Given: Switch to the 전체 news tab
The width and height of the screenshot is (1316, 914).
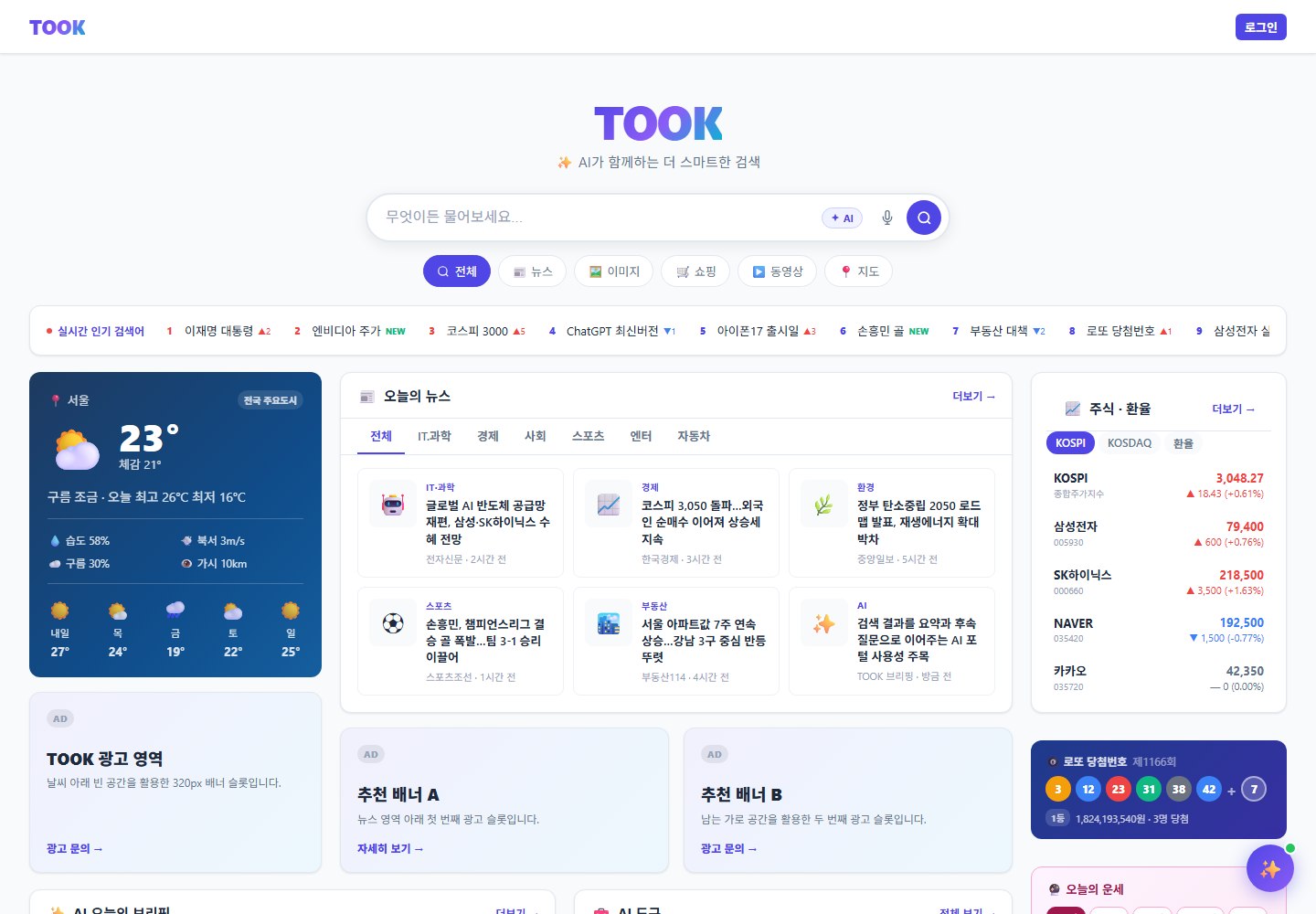Looking at the screenshot, I should (x=381, y=436).
